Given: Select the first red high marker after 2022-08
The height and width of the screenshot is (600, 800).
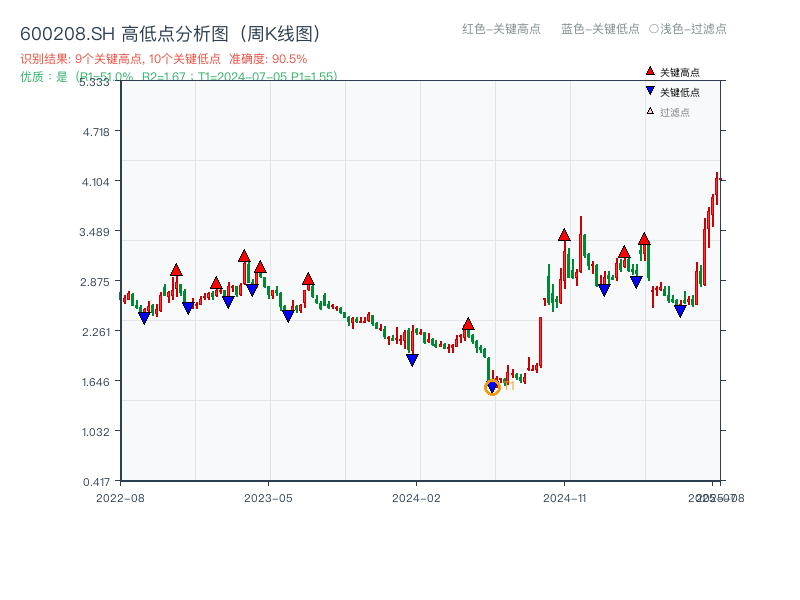Looking at the screenshot, I should [x=176, y=270].
